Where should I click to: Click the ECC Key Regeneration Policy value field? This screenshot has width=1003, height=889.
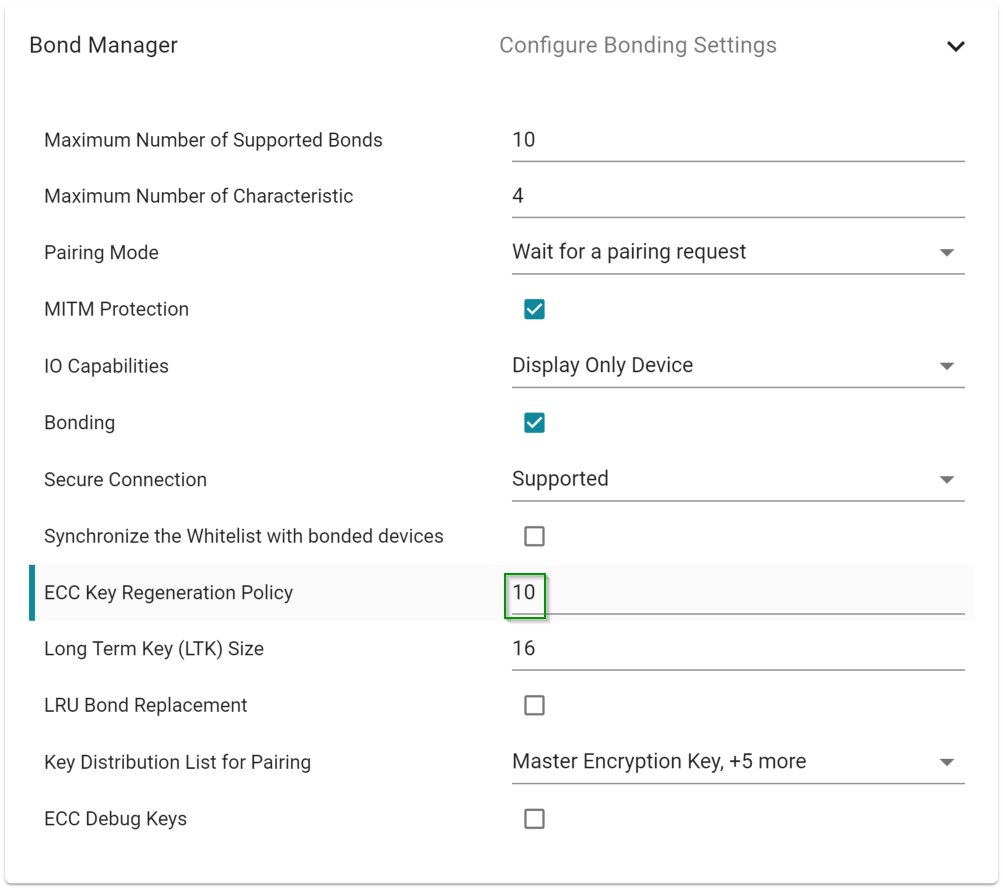(x=737, y=593)
